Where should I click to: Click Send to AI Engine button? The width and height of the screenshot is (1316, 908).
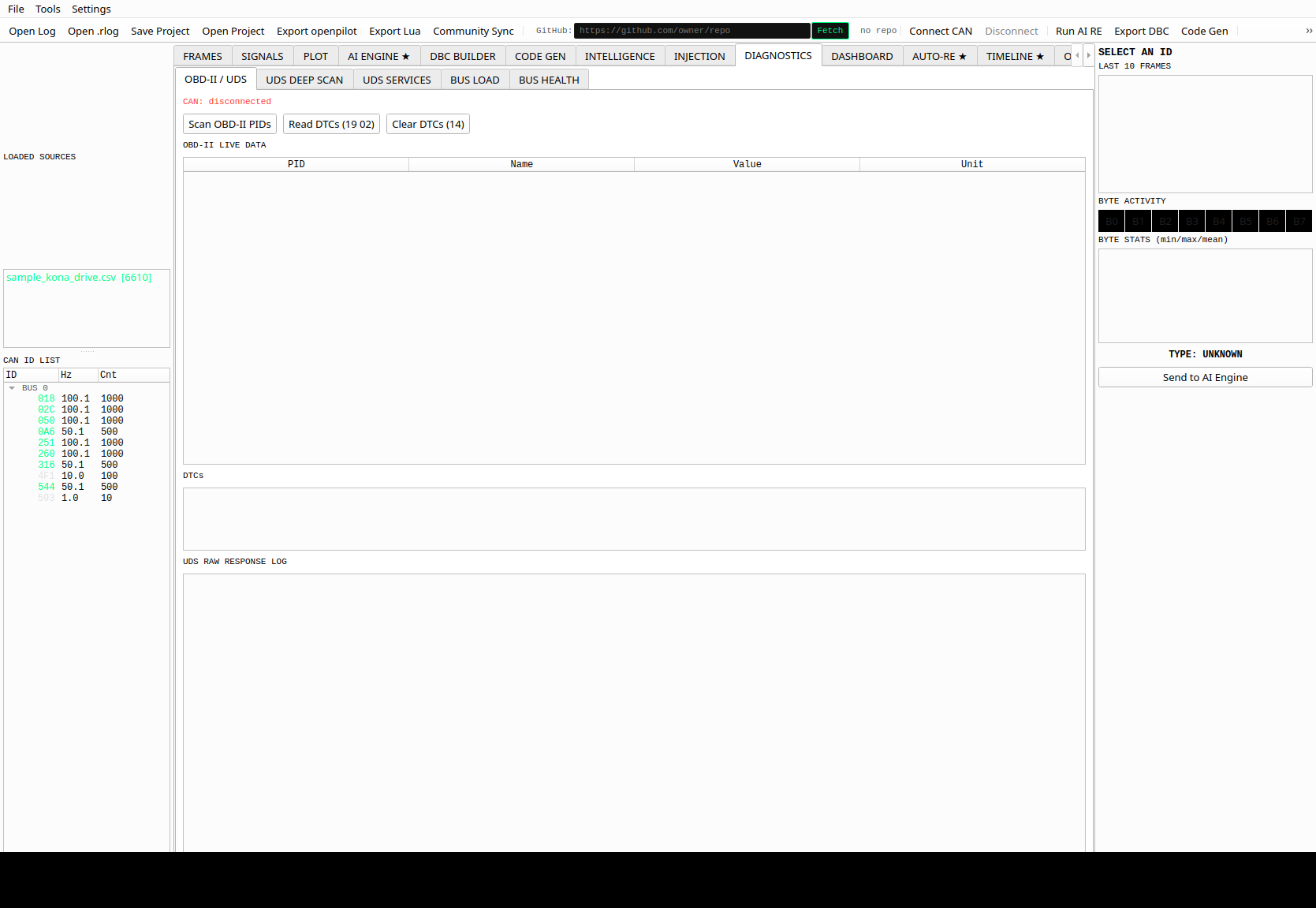(x=1205, y=377)
